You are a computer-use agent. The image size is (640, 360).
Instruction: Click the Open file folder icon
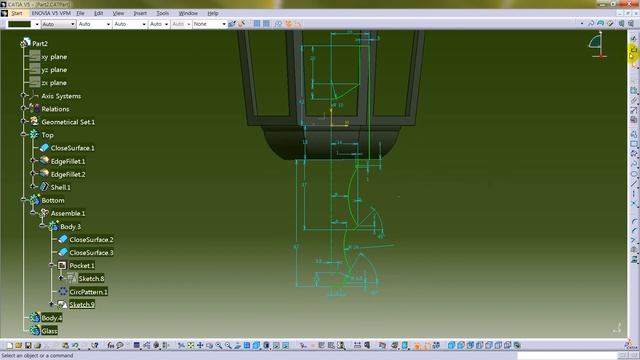(19, 346)
